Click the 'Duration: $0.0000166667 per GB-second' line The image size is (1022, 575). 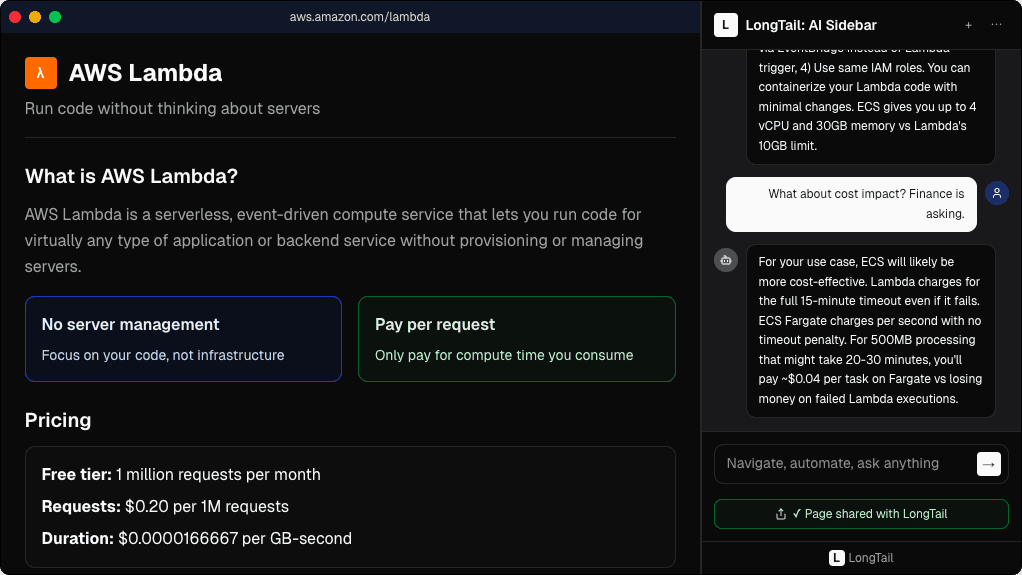pyautogui.click(x=197, y=538)
